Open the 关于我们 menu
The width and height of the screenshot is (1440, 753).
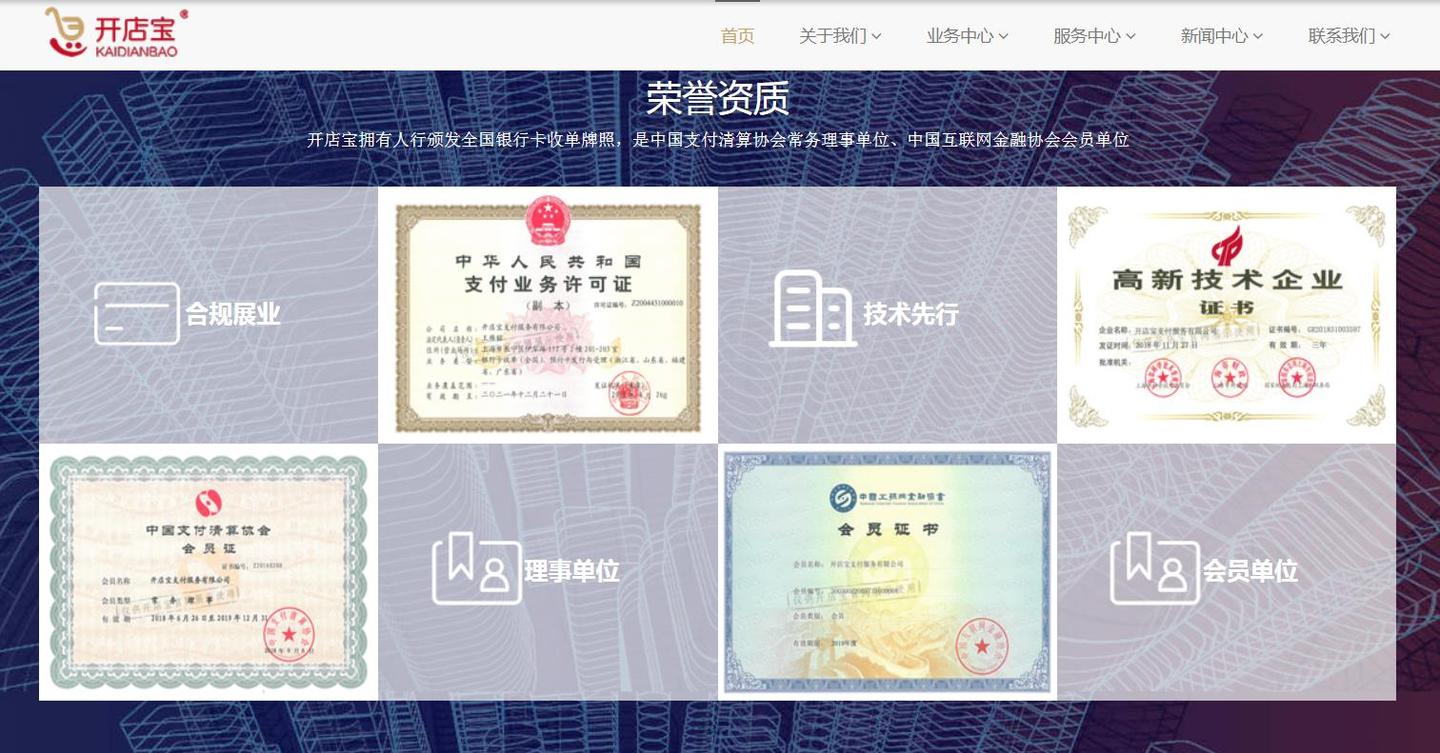(840, 36)
